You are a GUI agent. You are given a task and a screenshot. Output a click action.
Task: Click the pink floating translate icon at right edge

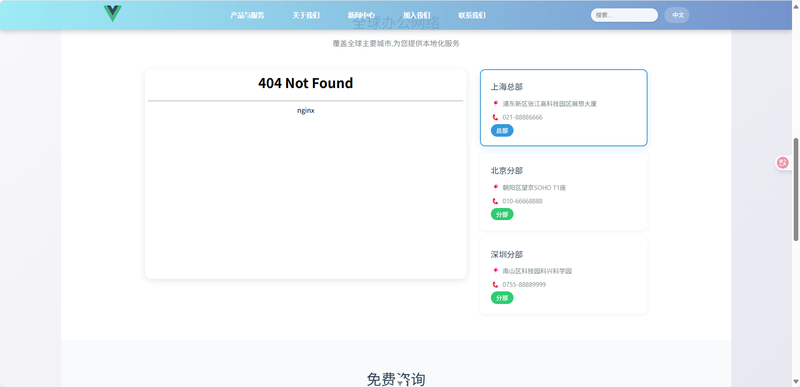783,163
